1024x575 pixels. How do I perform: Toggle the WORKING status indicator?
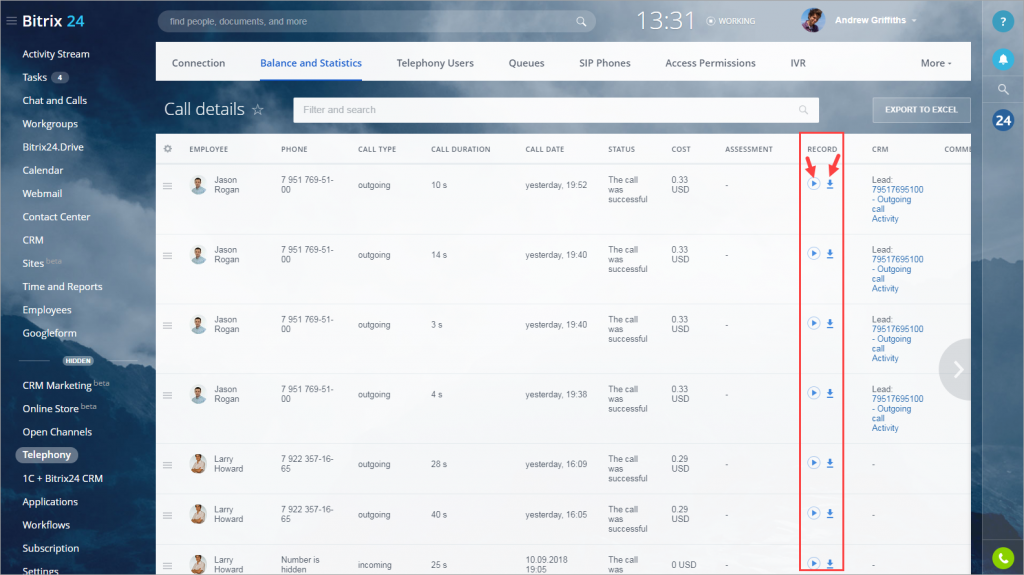(x=730, y=21)
